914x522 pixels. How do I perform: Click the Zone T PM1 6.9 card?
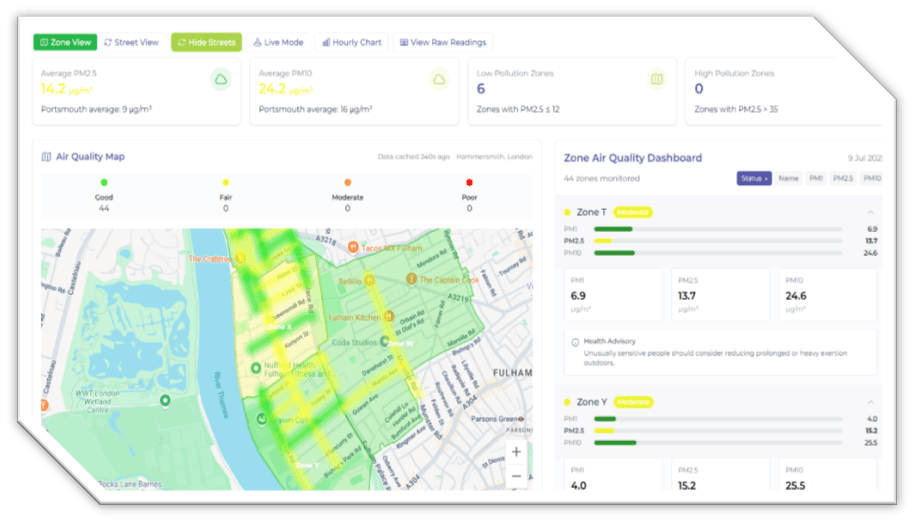point(613,295)
